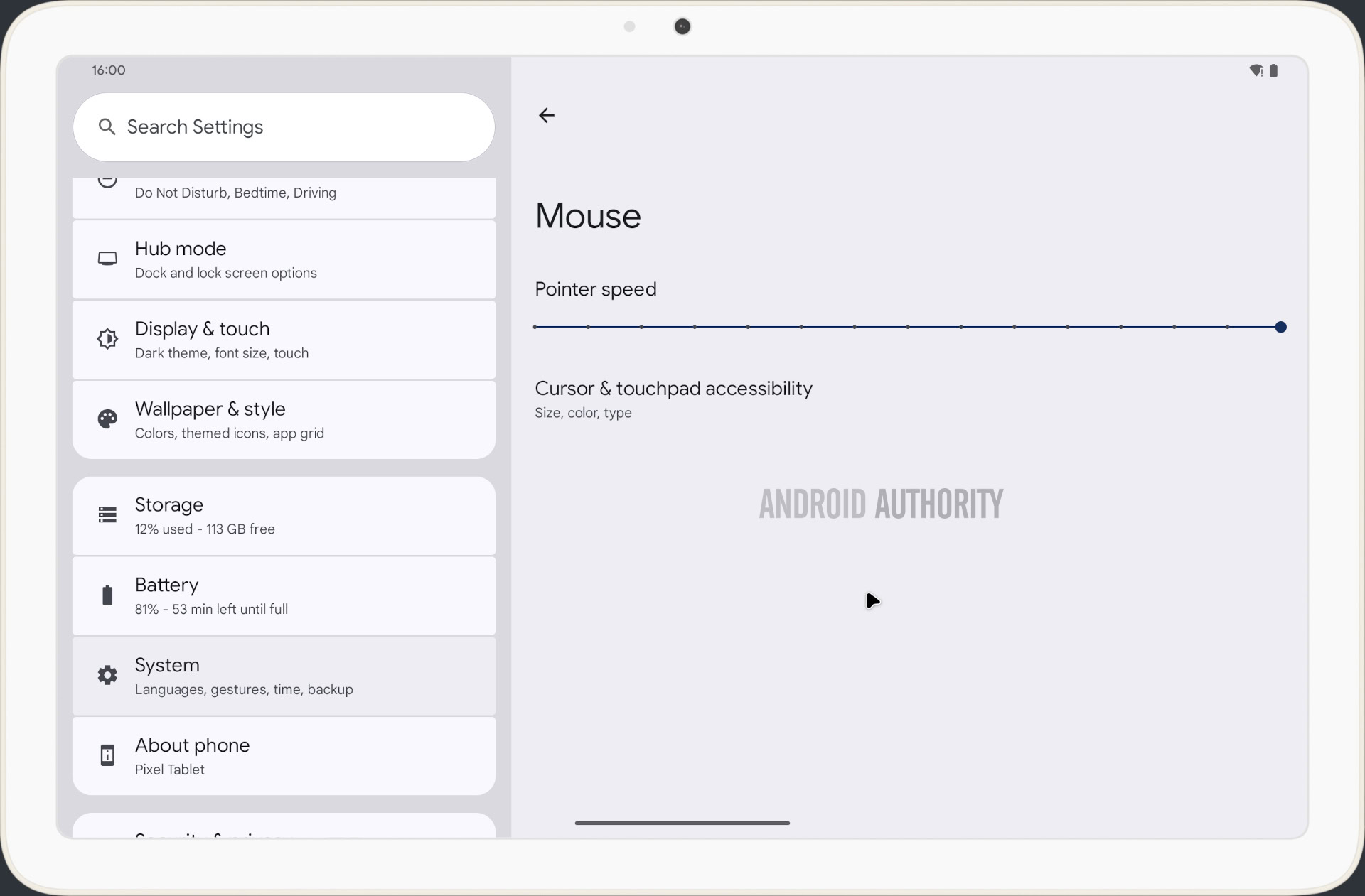The image size is (1365, 896).
Task: Click the Battery icon in settings list
Action: tap(107, 595)
